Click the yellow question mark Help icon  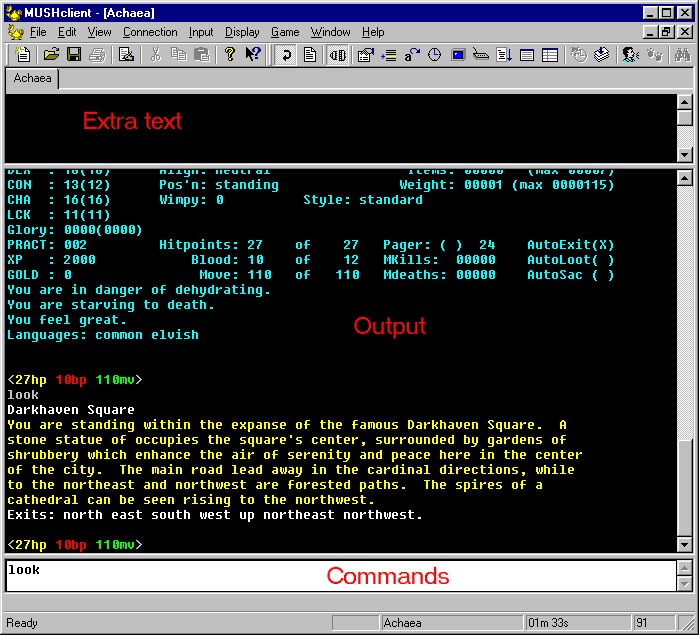(x=230, y=55)
